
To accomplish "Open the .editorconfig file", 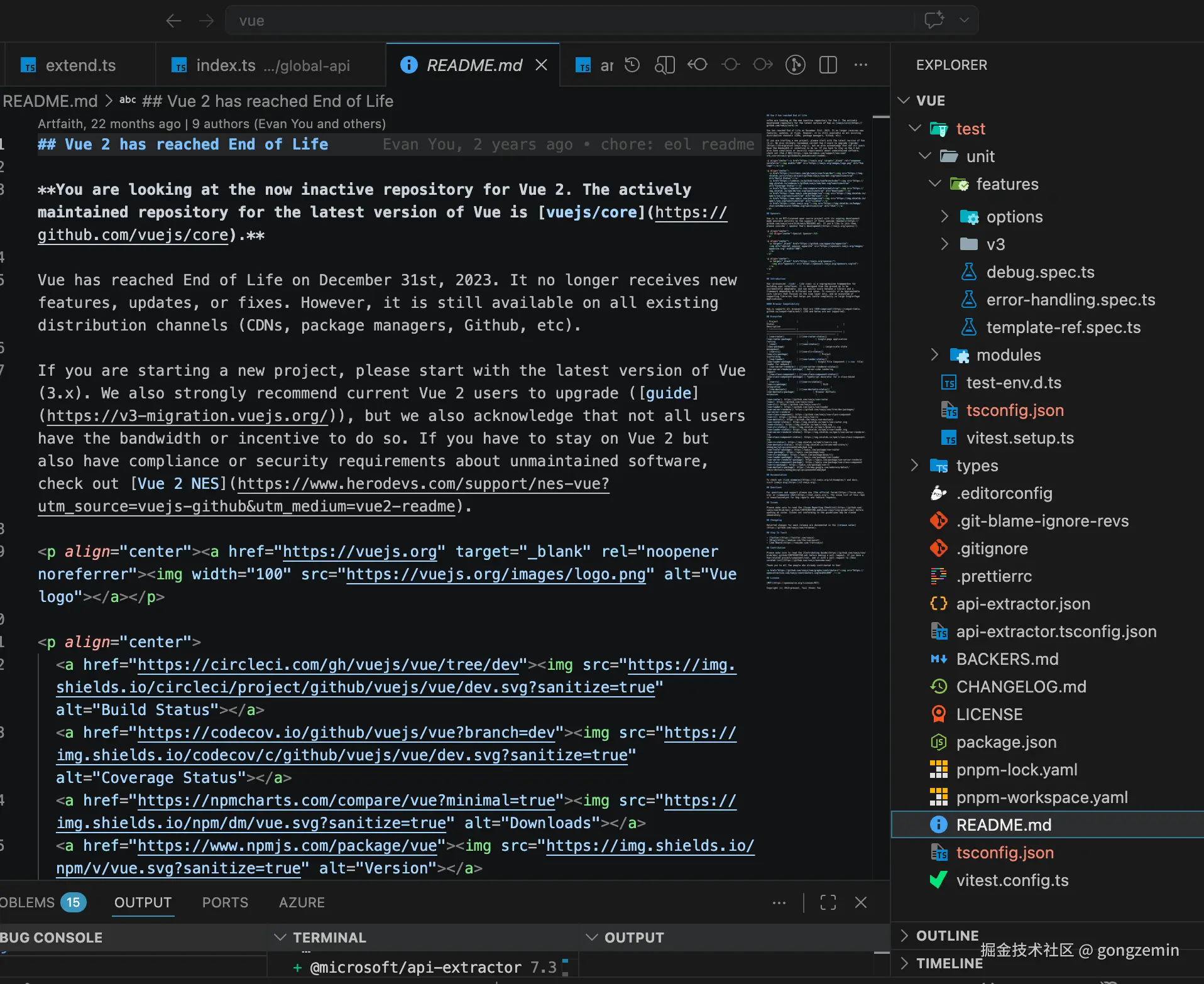I will click(1004, 493).
